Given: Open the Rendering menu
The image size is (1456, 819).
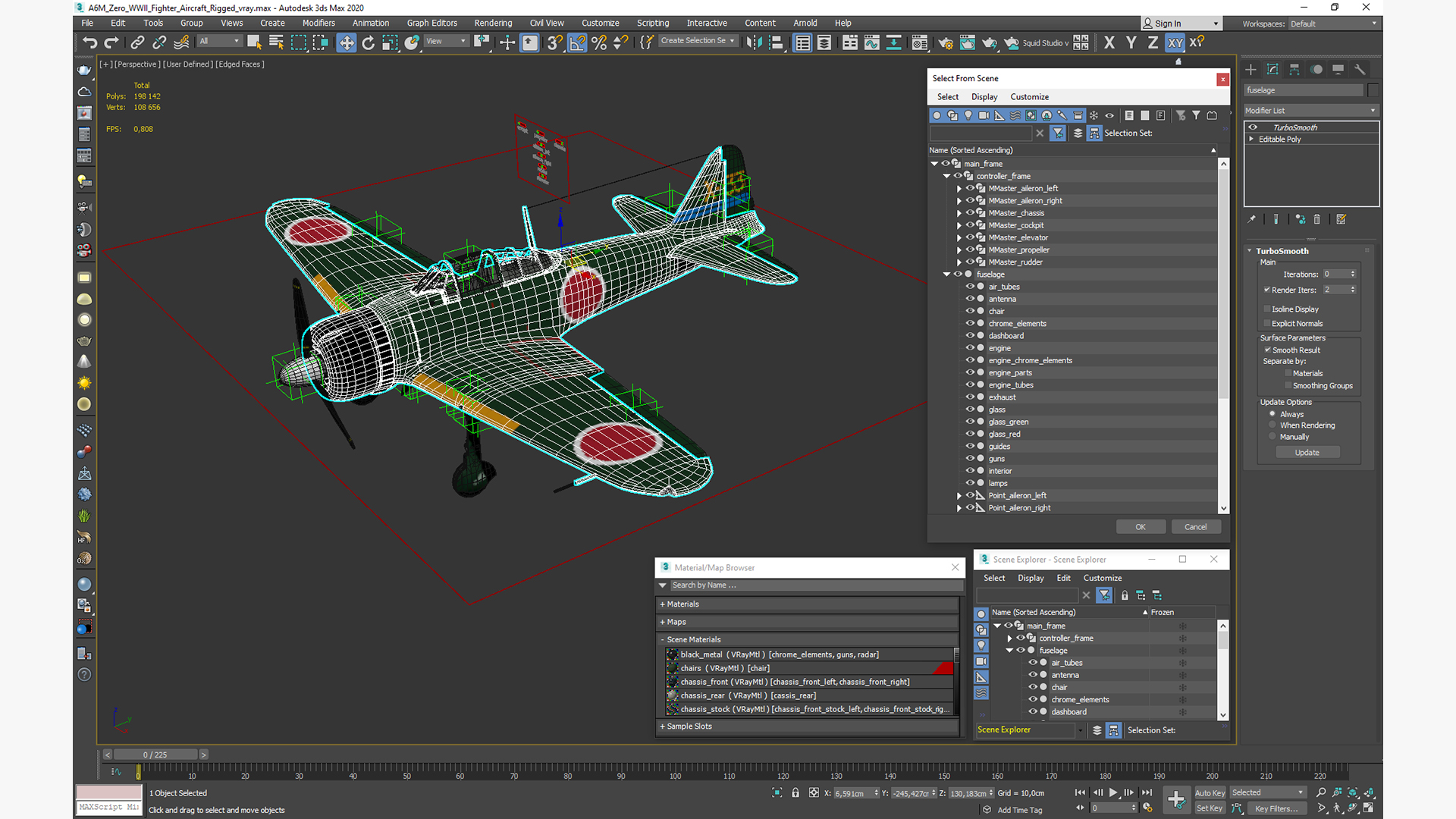Looking at the screenshot, I should [x=493, y=23].
